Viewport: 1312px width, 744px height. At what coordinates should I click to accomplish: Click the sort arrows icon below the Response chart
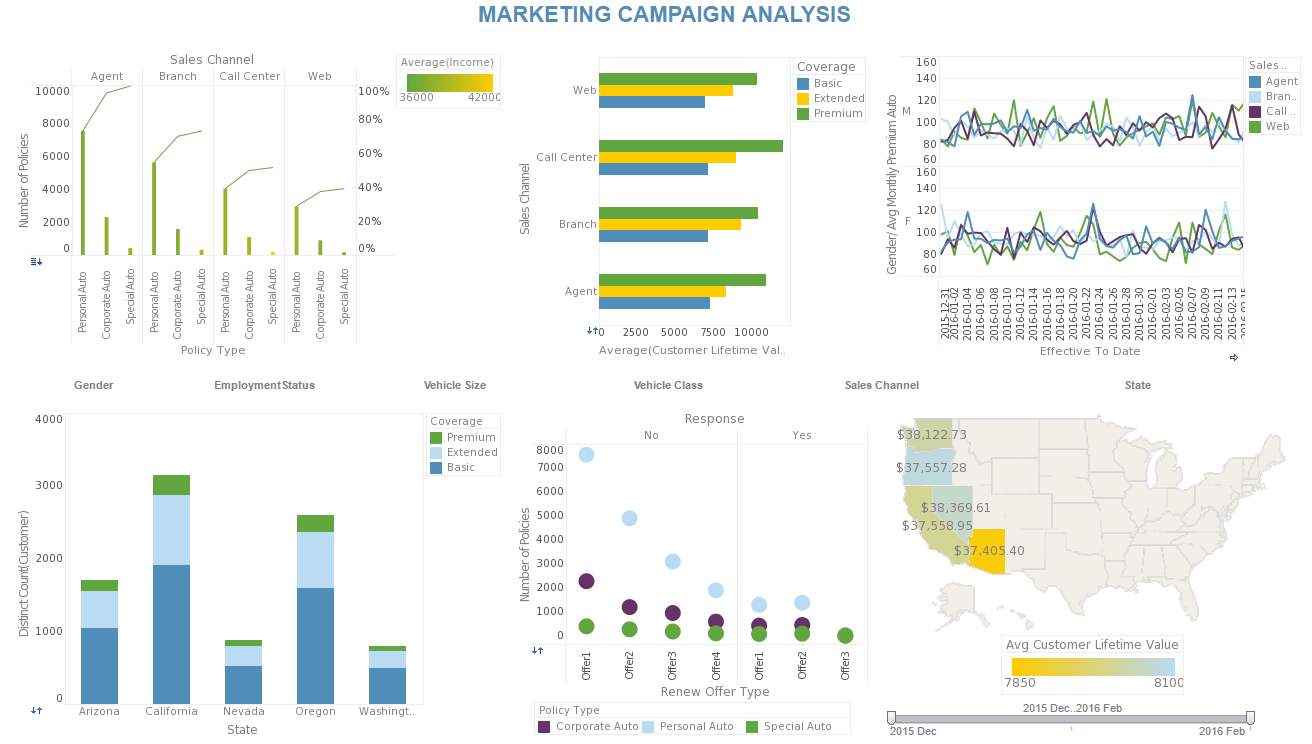tap(537, 650)
